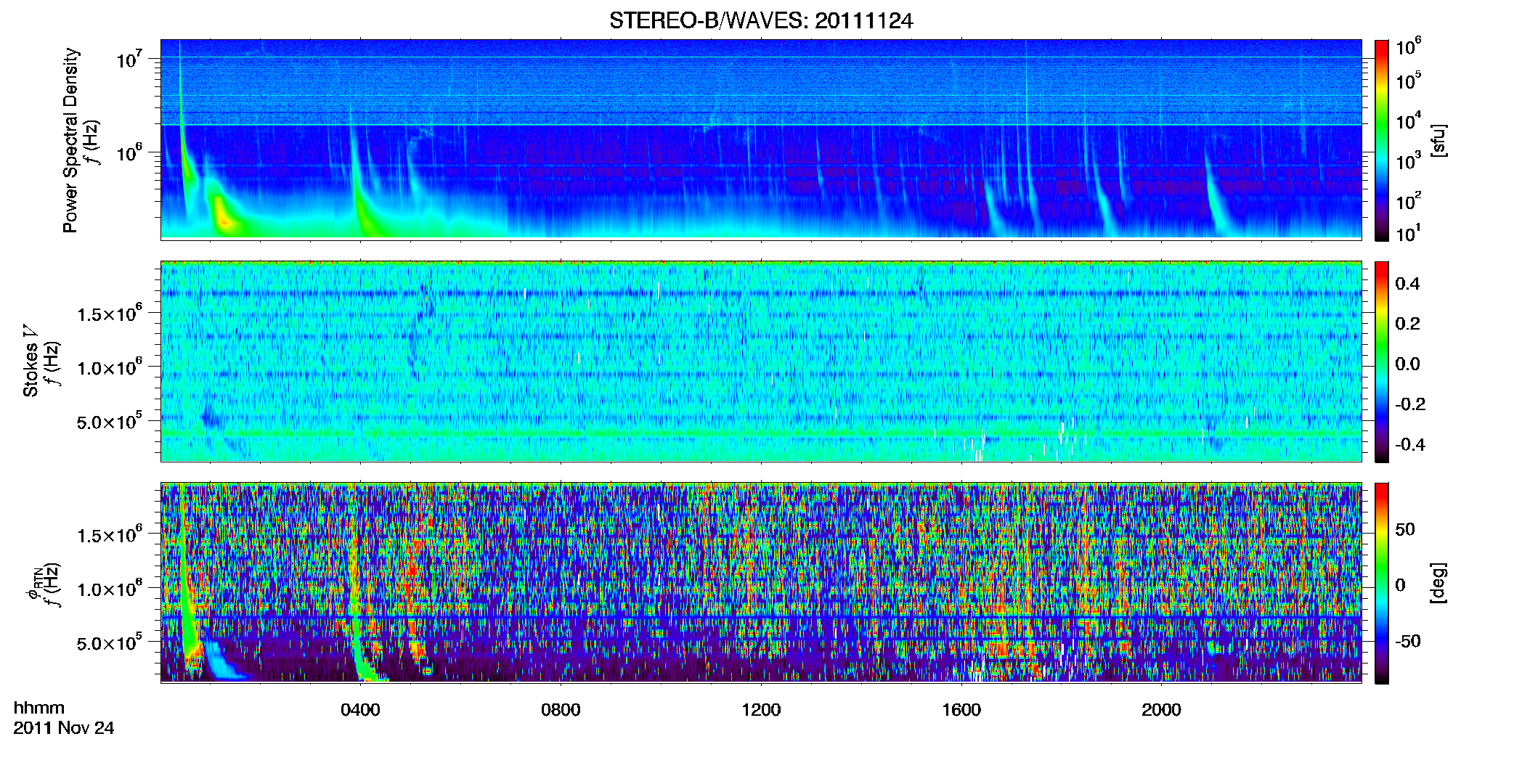Click the 0.4 colorbar value
This screenshot has width=1522, height=784.
pos(1407,284)
